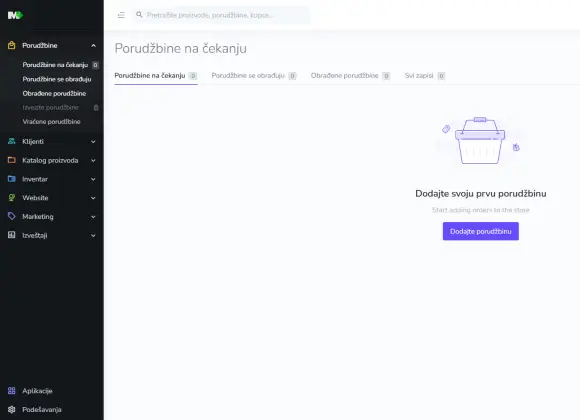The height and width of the screenshot is (420, 580).
Task: Click the Dodajte porudžbinu button
Action: coord(480,231)
